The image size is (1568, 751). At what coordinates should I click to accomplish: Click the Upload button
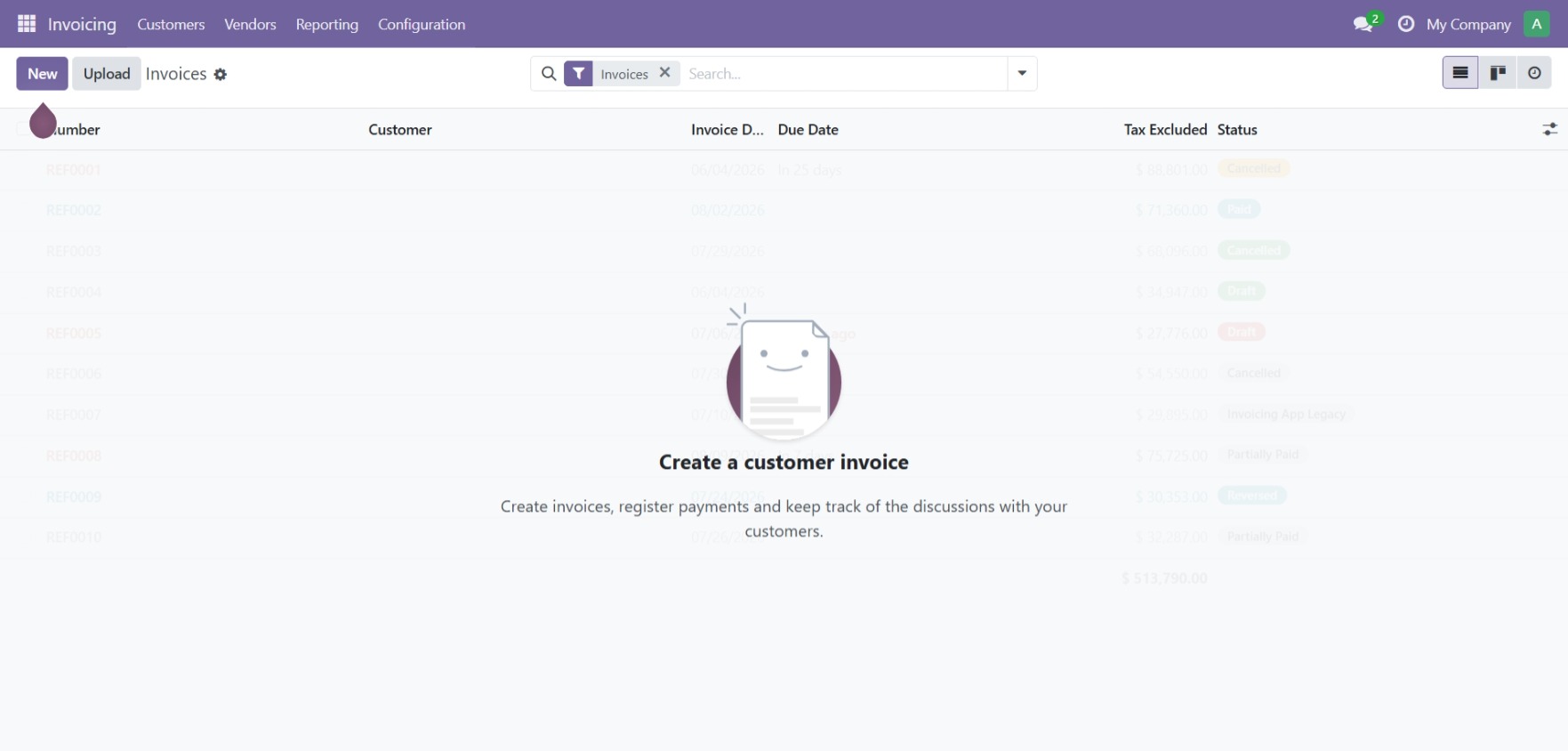107,74
